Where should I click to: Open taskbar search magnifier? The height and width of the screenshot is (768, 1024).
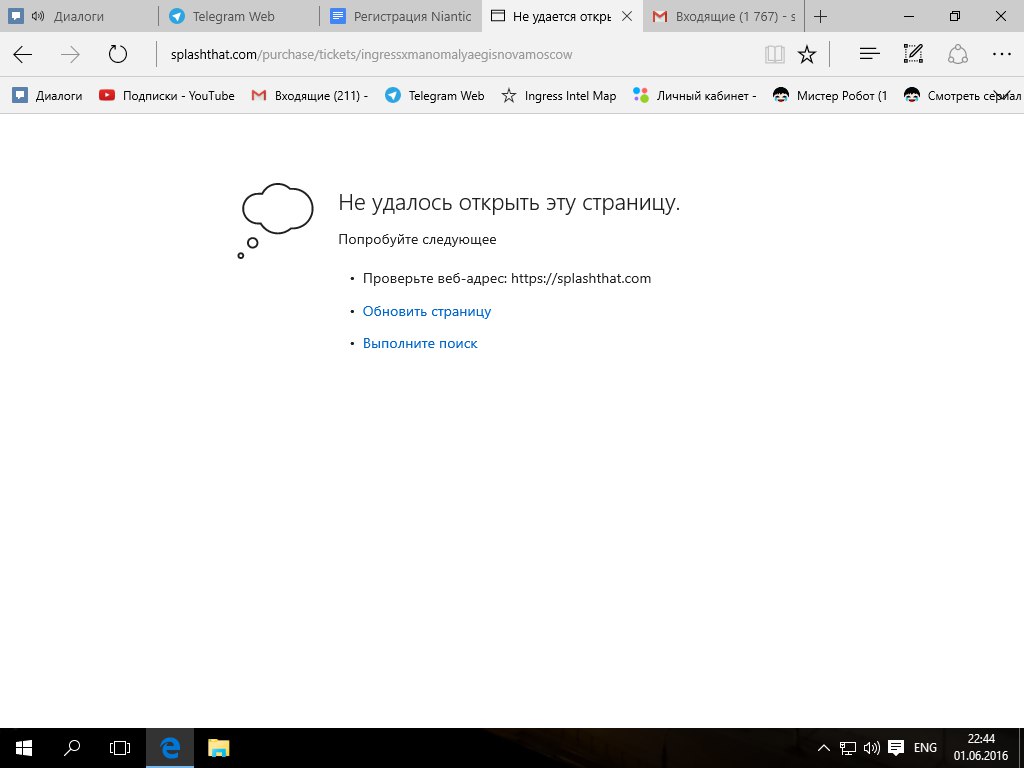pyautogui.click(x=72, y=748)
